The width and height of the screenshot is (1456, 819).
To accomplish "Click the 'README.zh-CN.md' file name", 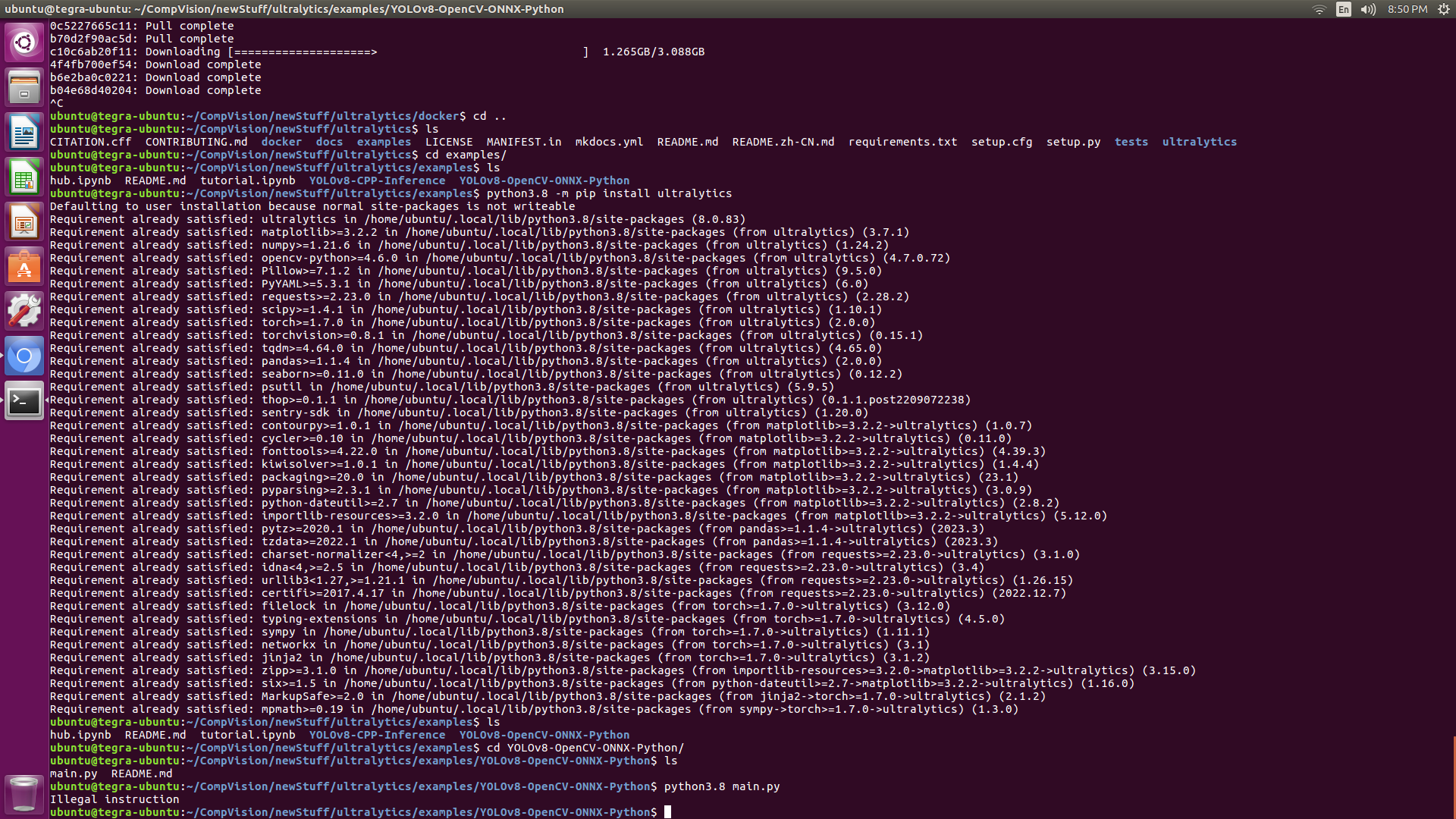I will (783, 142).
